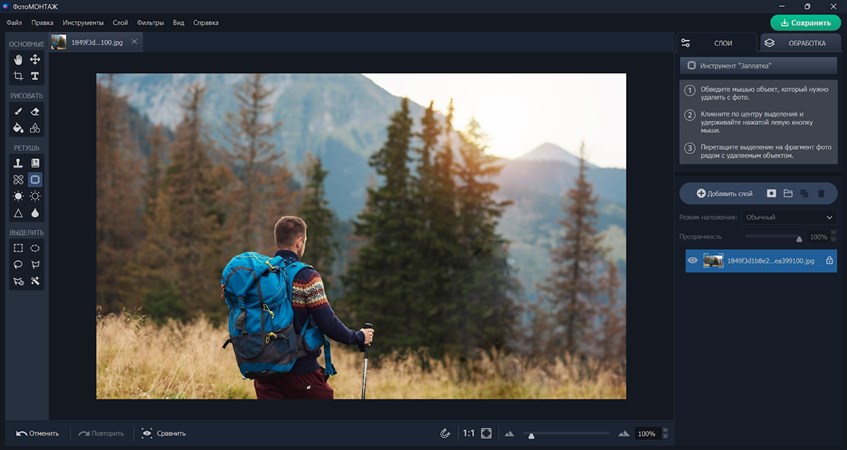This screenshot has width=847, height=450.
Task: Click 'Добавить слой' button
Action: (x=724, y=193)
